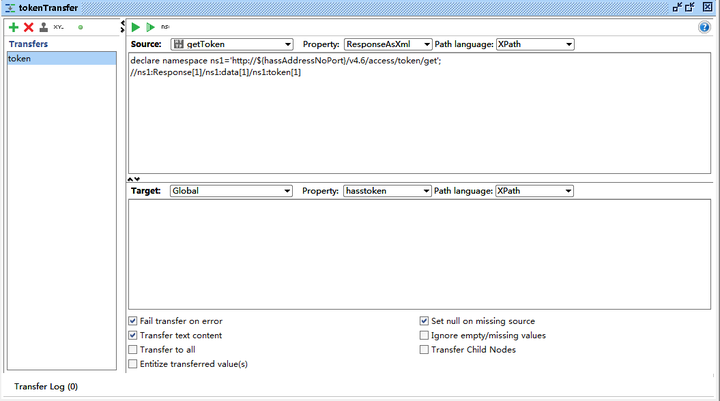Open the source Property dropdown ResponseAsXml
Screen dimensions: 720x401
click(x=388, y=44)
